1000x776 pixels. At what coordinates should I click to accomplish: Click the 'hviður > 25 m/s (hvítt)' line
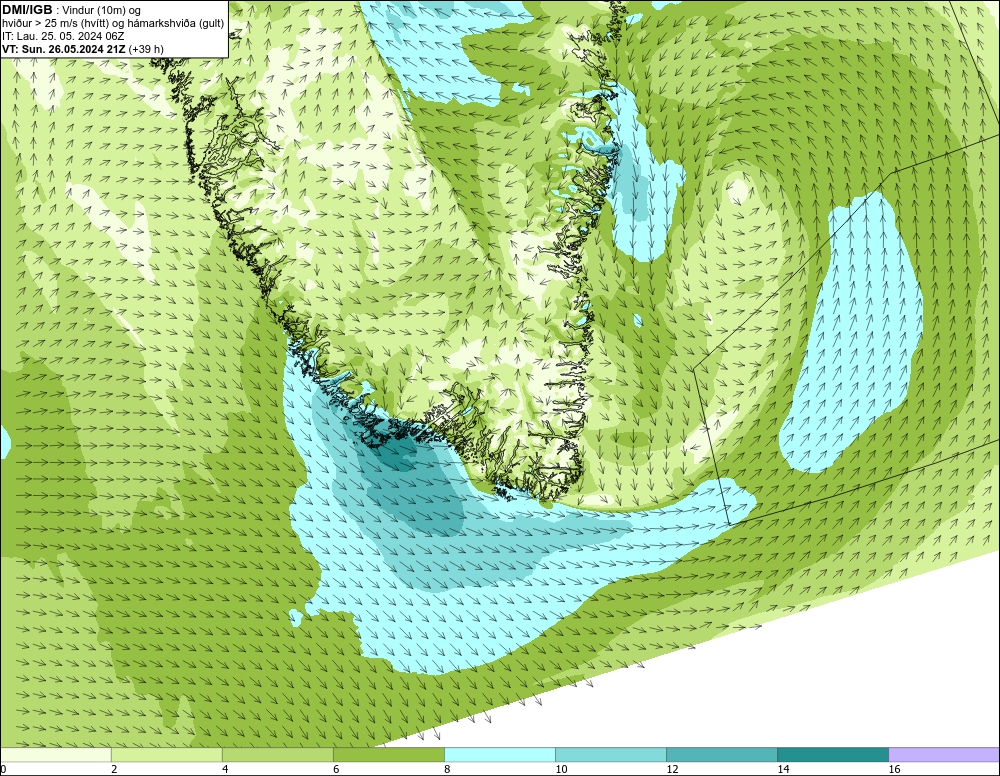(x=57, y=24)
